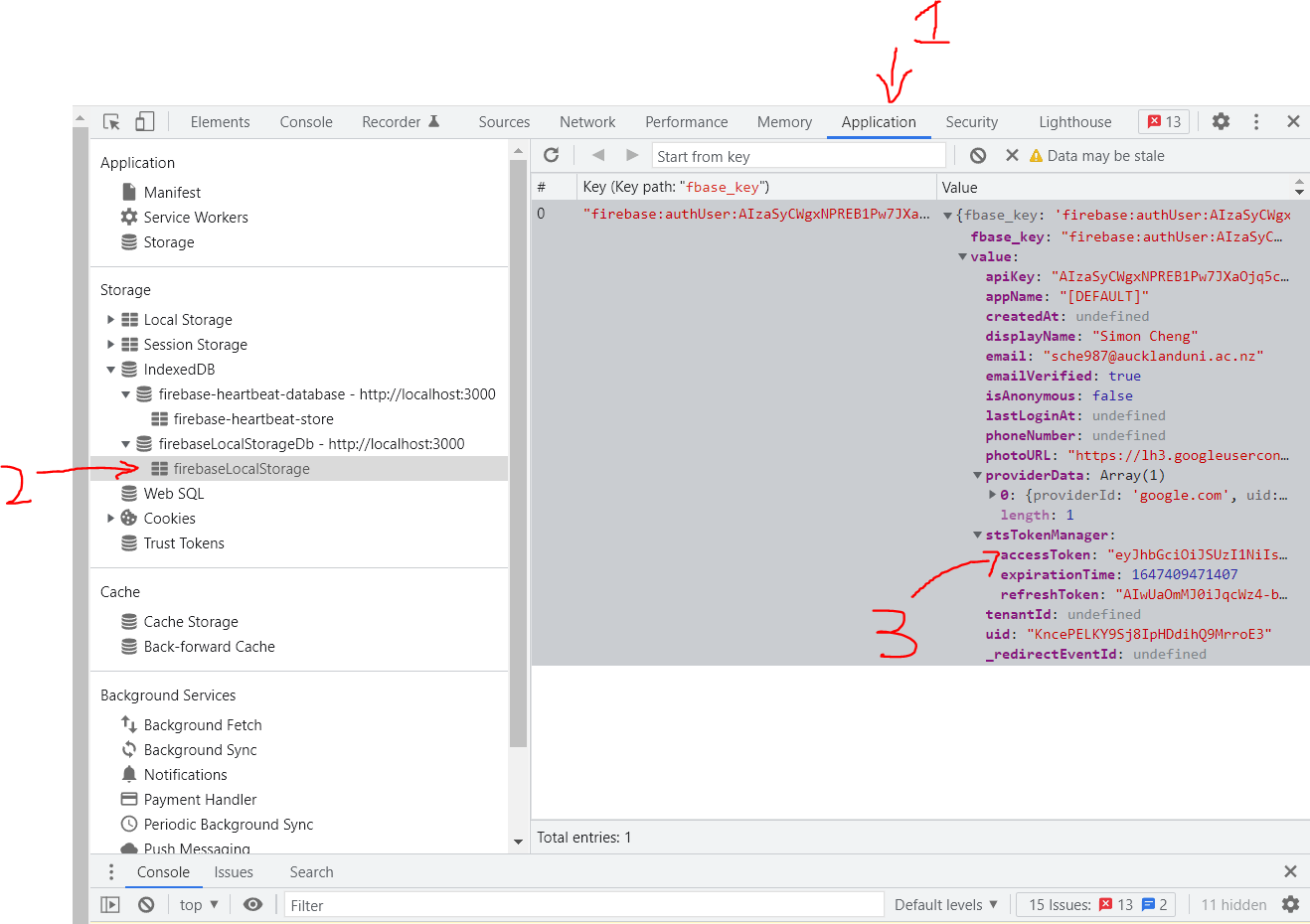Screen dimensions: 1310x924
Task: Select the firebase:authUser key cell
Action: 755,215
